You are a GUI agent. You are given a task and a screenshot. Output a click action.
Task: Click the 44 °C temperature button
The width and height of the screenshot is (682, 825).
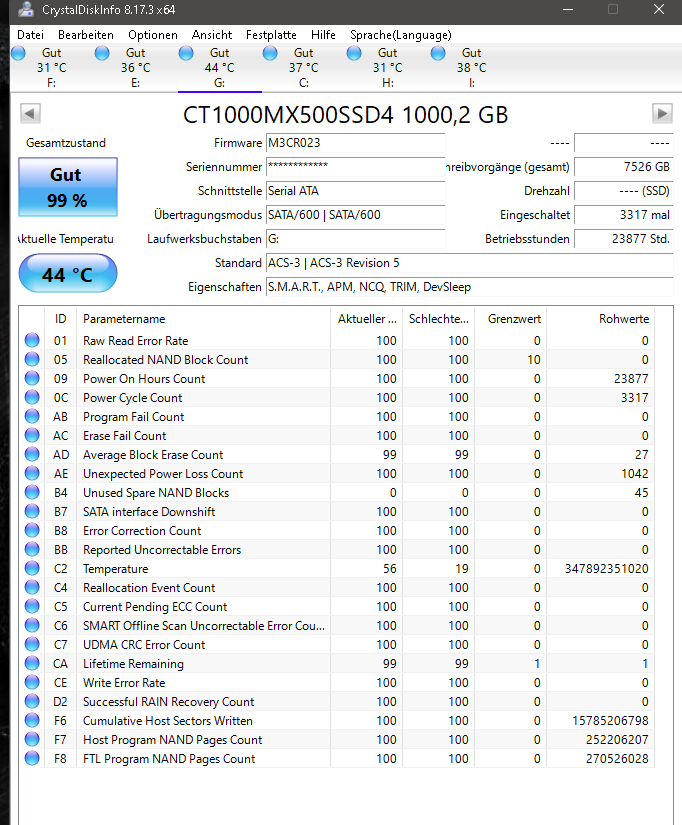(x=68, y=274)
